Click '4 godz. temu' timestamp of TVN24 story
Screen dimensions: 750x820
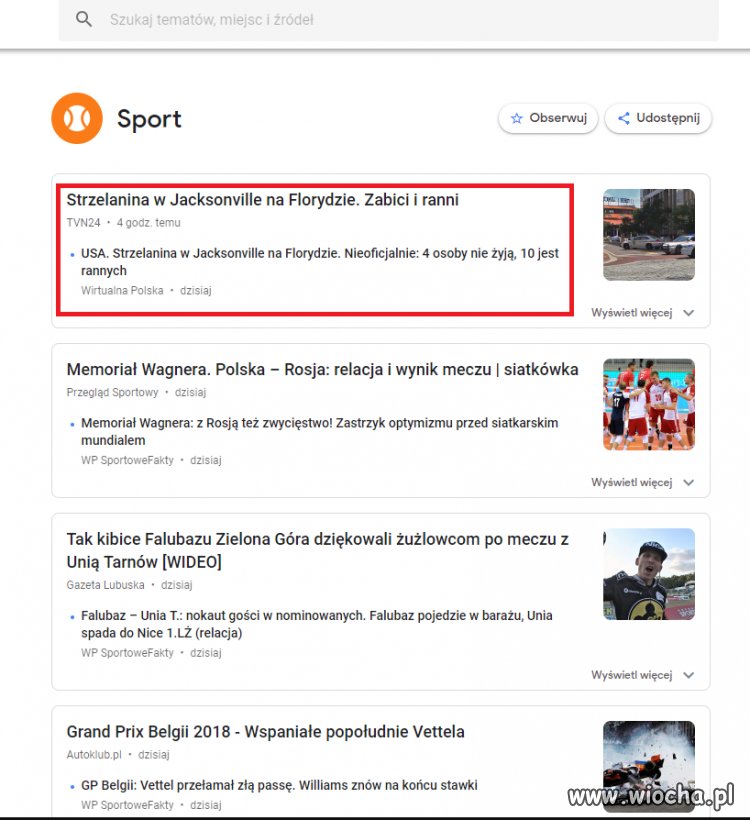(x=149, y=223)
